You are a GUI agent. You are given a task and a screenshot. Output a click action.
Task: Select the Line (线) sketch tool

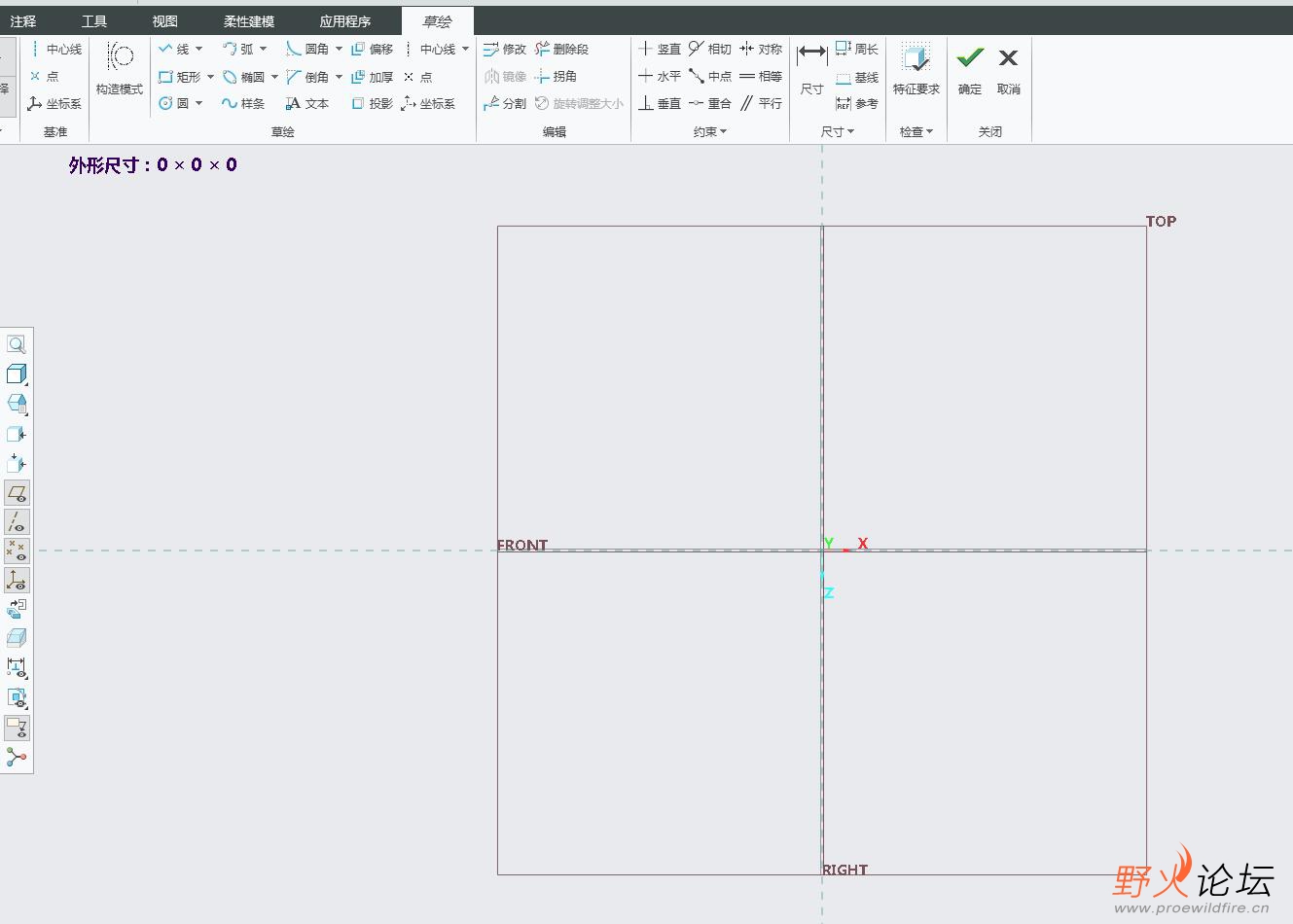[x=174, y=49]
